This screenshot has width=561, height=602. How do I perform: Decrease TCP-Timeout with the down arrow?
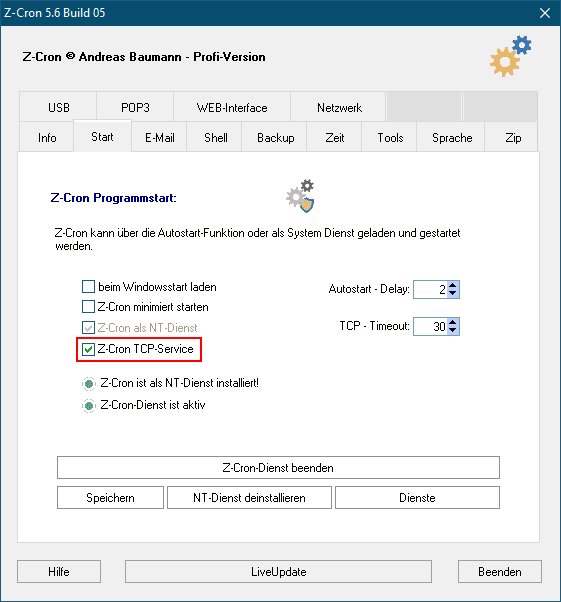[x=453, y=331]
